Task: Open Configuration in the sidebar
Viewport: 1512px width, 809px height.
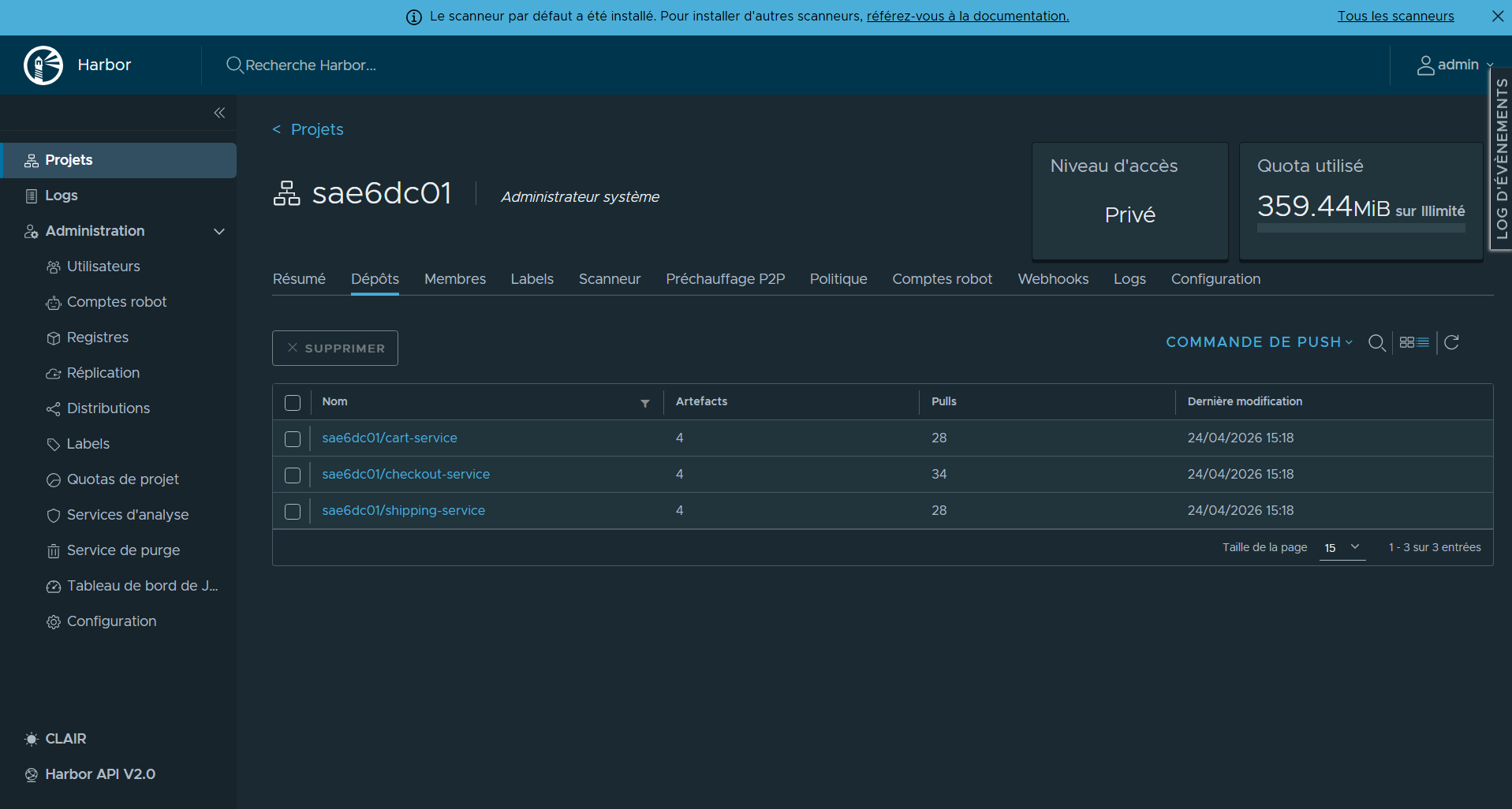Action: (111, 621)
